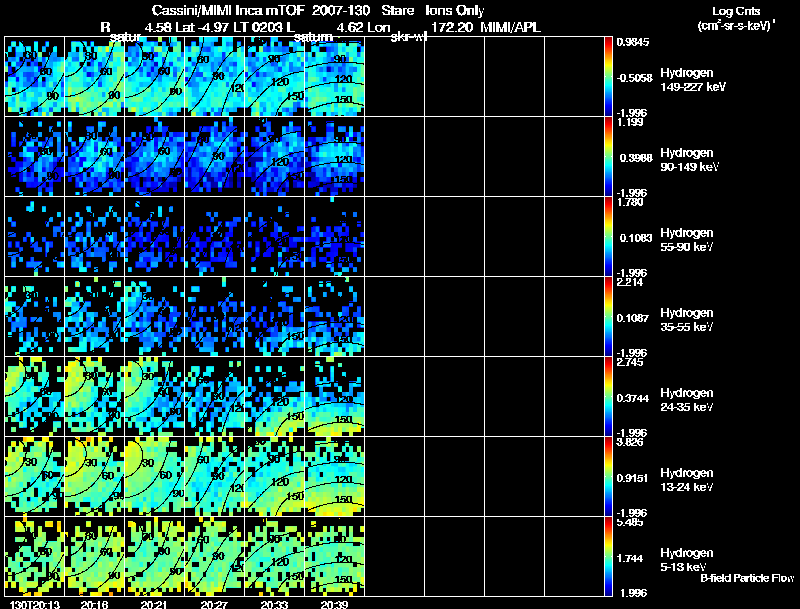Click the '2.214' scale maximum value
800x609 pixels.
(631, 283)
